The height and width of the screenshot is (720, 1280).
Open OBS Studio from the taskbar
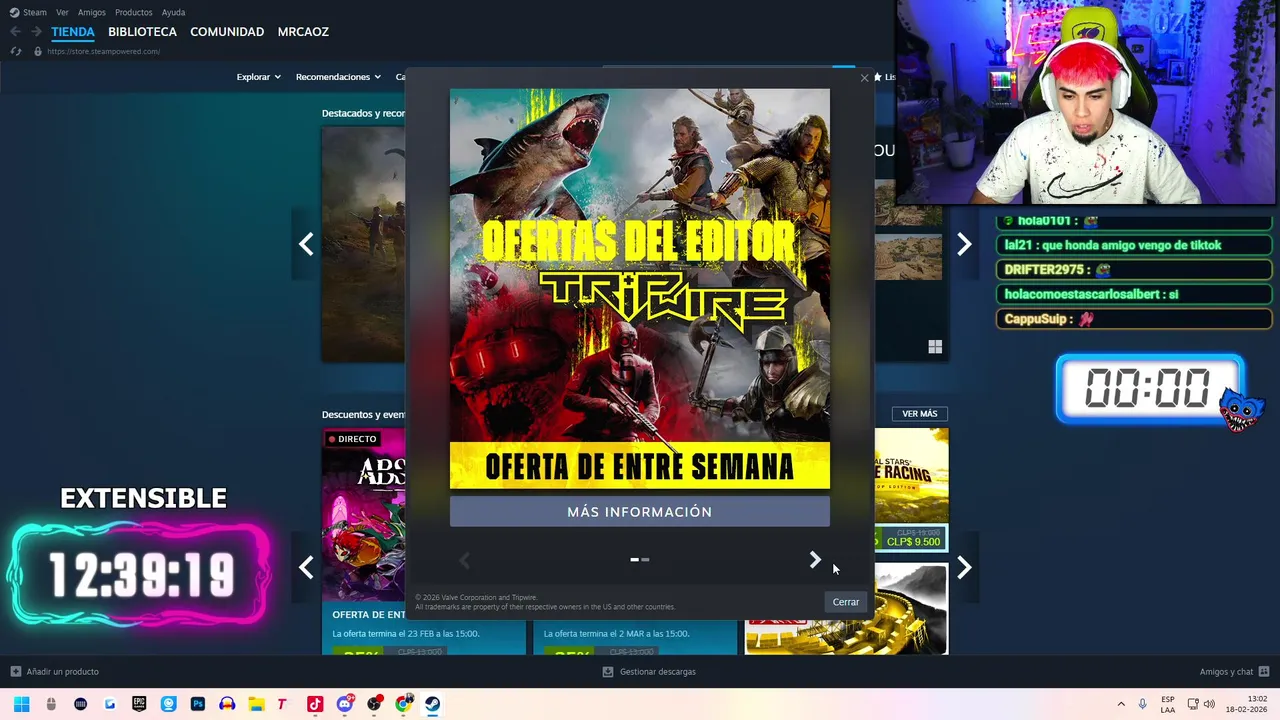pyautogui.click(x=374, y=704)
